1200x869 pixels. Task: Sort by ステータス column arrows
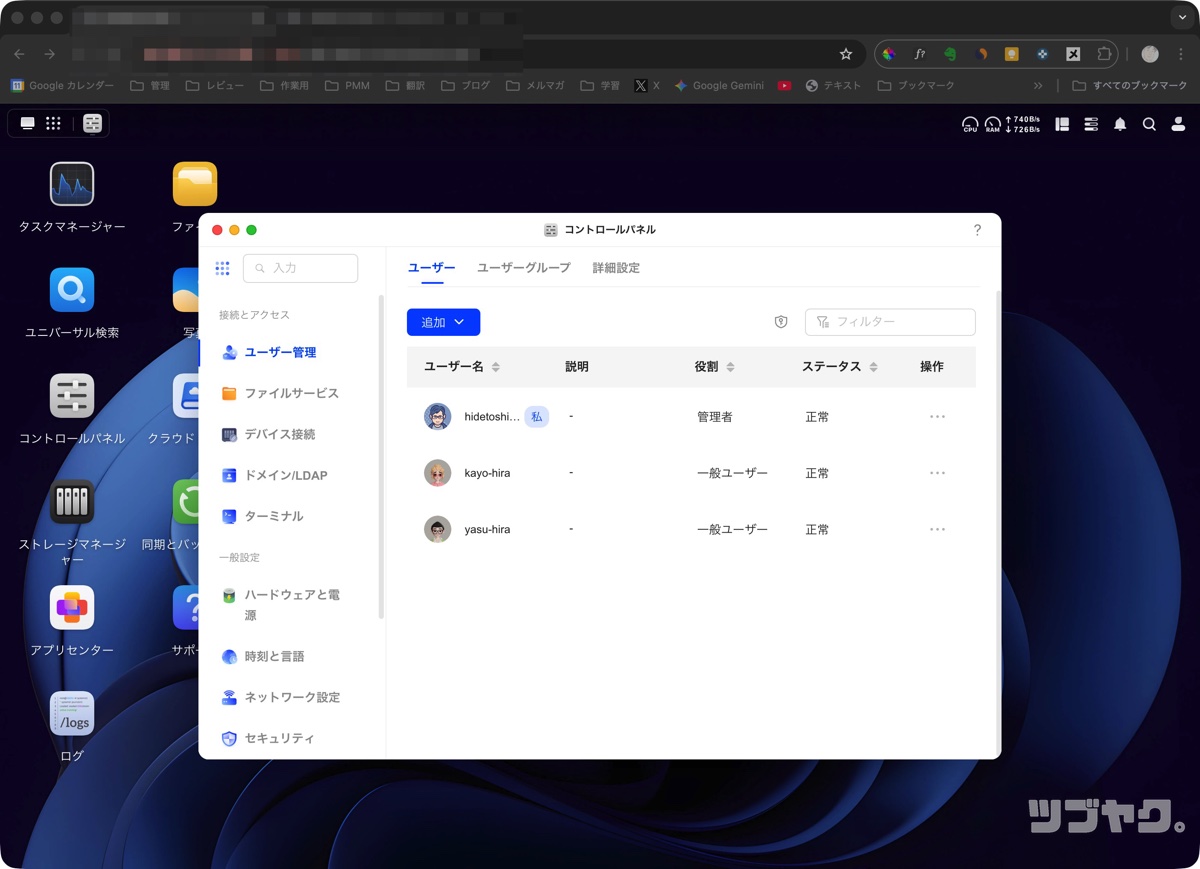click(873, 367)
